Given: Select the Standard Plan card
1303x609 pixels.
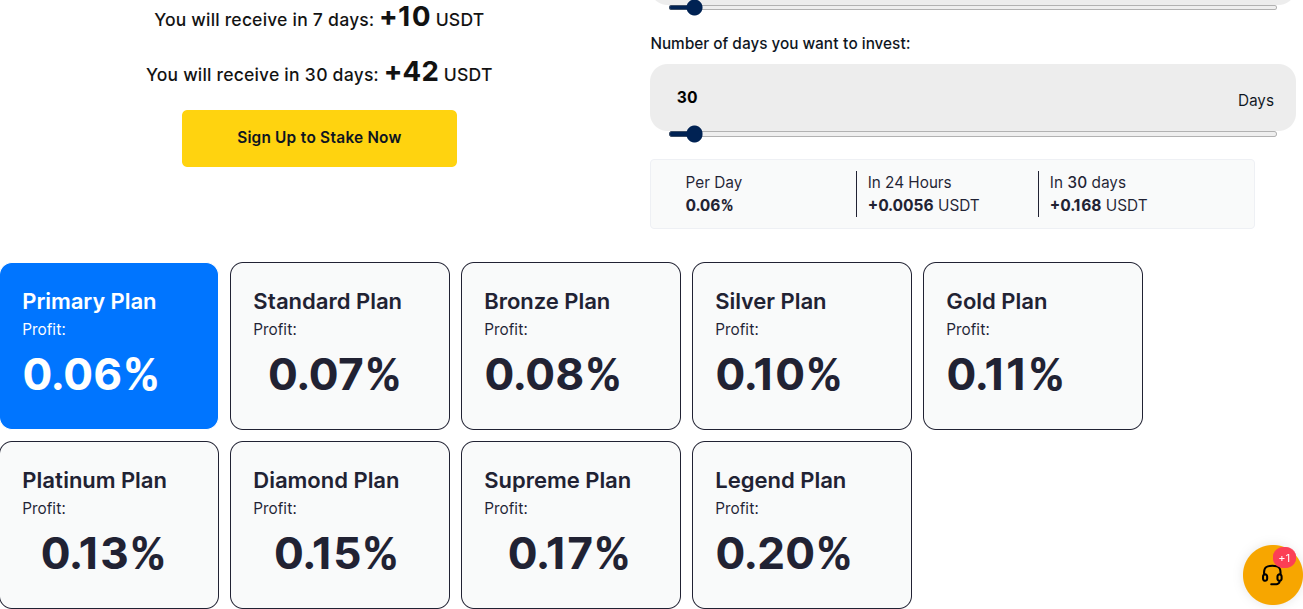Looking at the screenshot, I should pos(340,346).
